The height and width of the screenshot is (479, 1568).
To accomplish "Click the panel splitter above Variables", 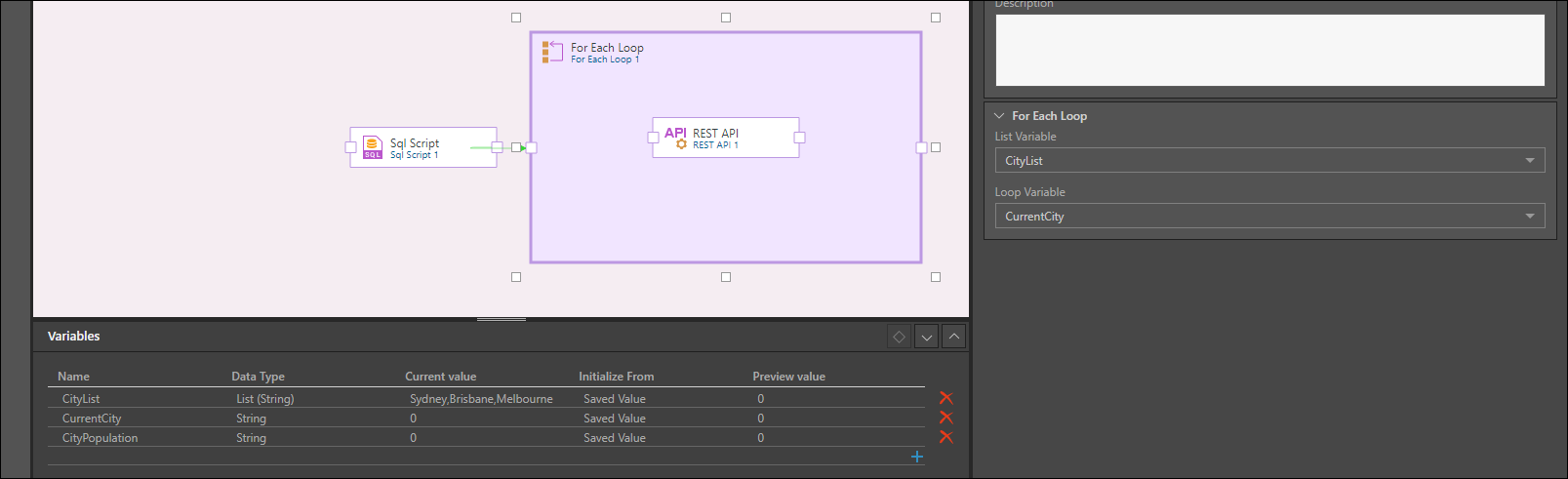I will pos(502,319).
